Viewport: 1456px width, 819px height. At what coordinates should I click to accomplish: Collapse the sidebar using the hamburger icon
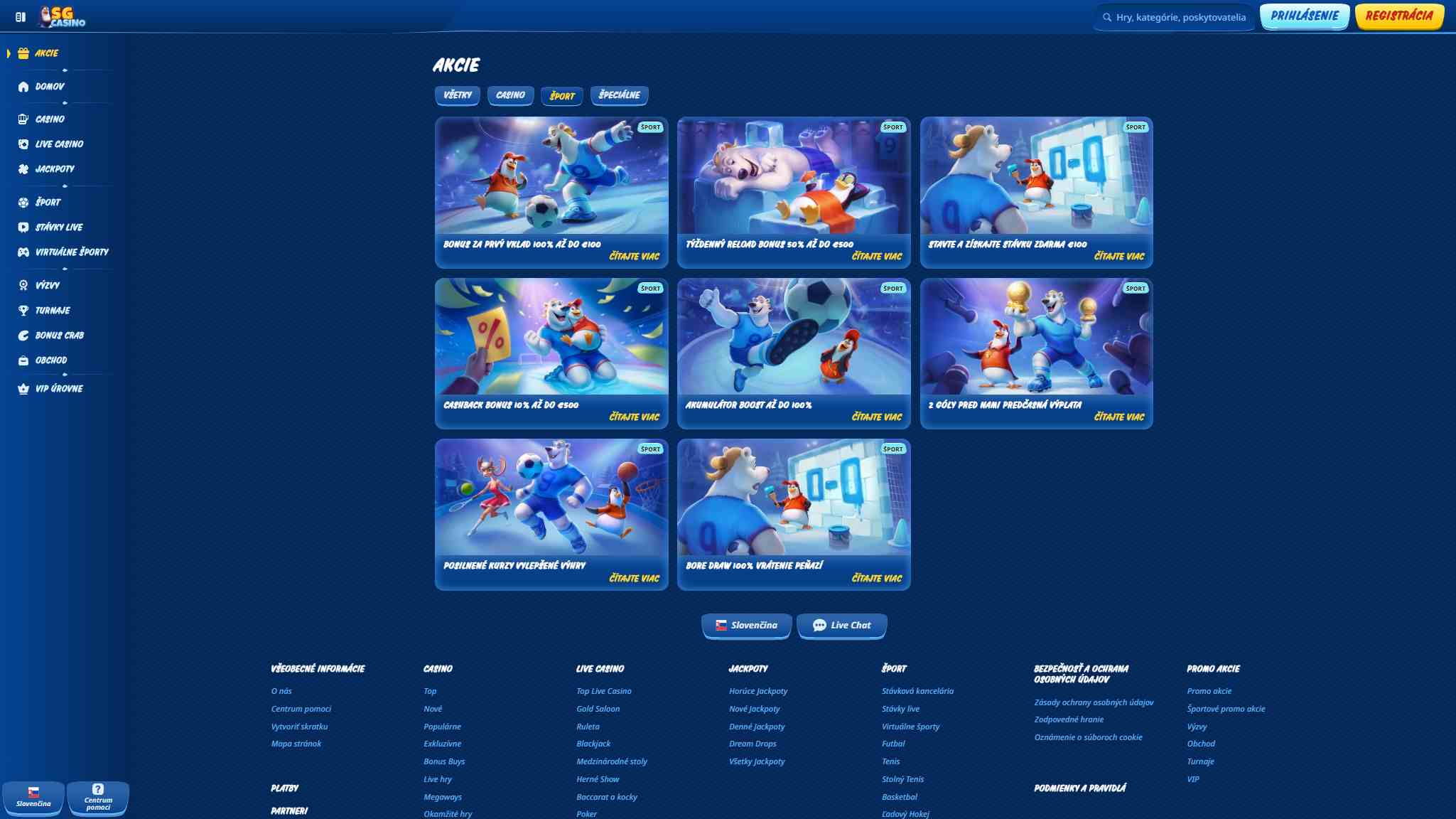coord(19,16)
